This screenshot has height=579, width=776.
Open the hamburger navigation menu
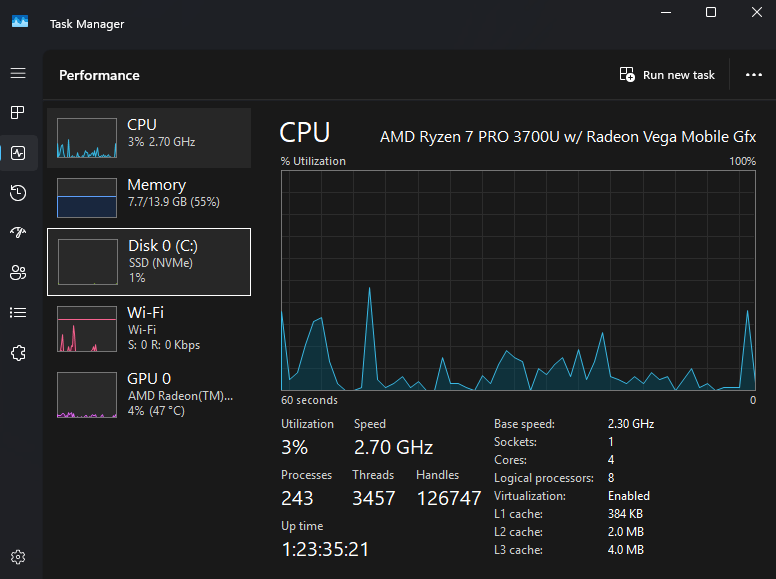[x=18, y=73]
